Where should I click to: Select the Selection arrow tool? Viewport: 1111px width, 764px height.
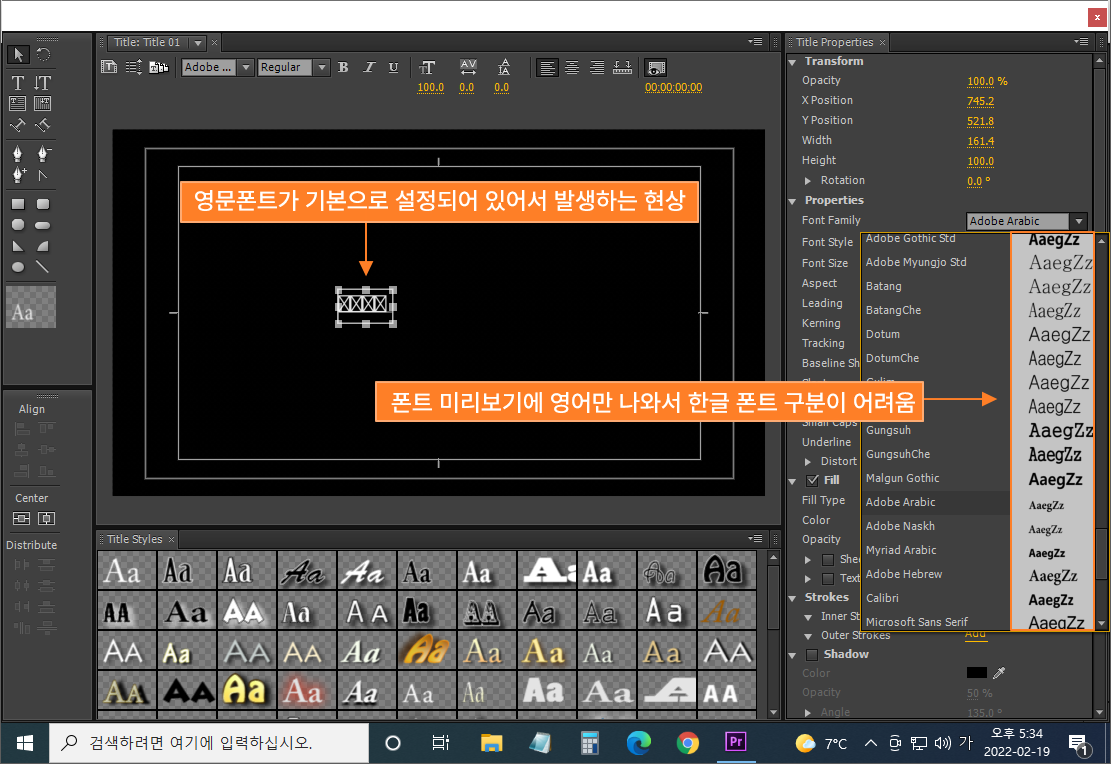coord(18,55)
